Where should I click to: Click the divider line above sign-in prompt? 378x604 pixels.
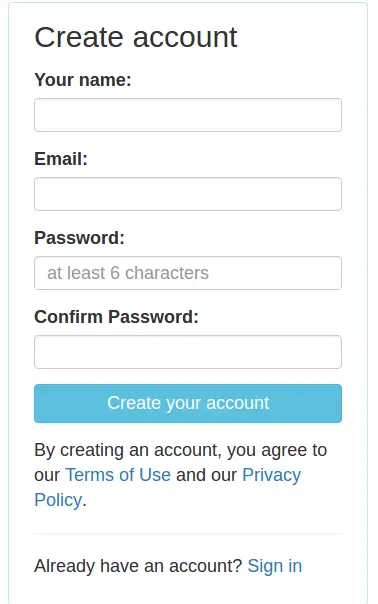pos(188,534)
